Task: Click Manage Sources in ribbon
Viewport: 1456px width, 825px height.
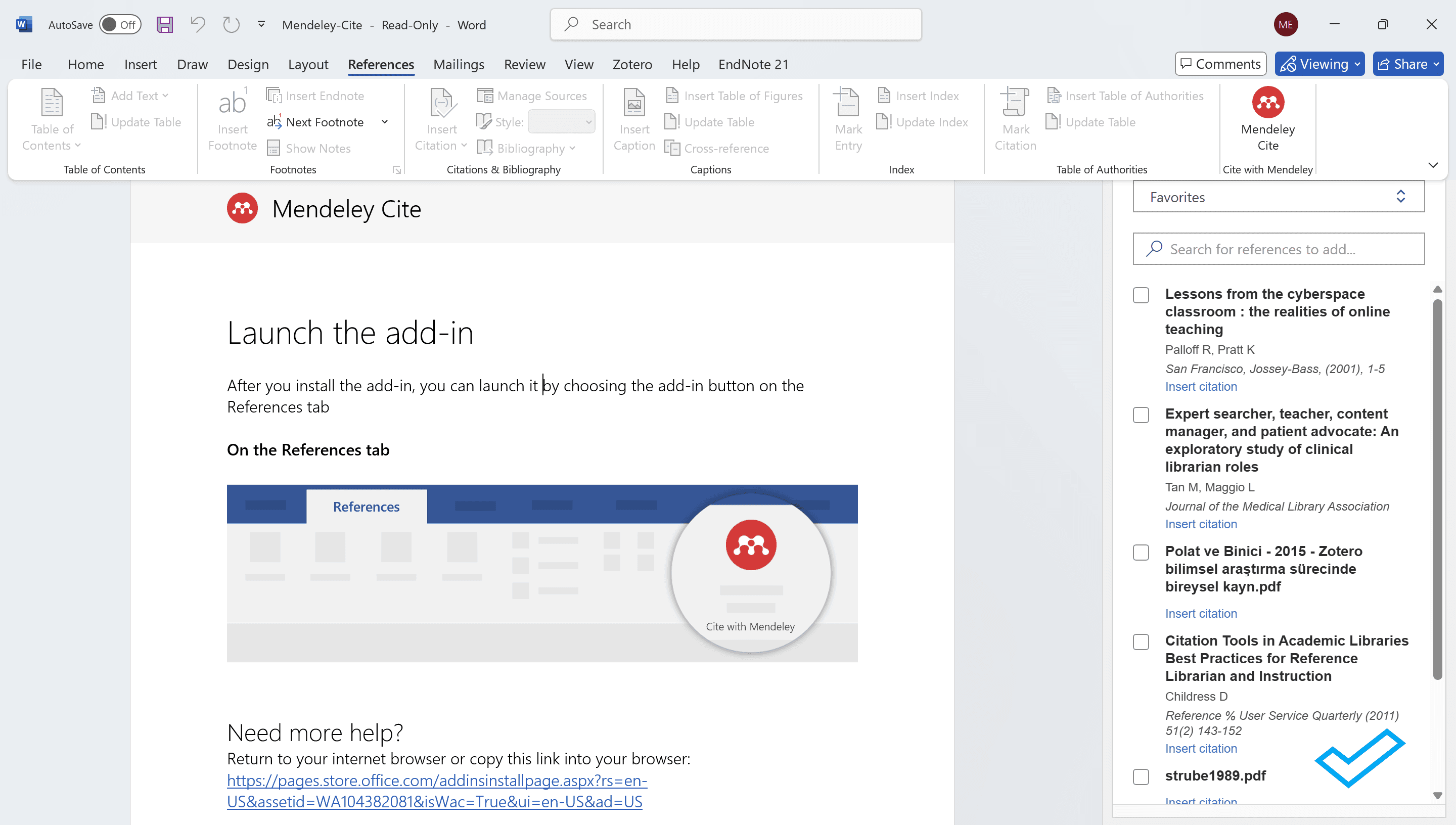Action: pos(531,96)
